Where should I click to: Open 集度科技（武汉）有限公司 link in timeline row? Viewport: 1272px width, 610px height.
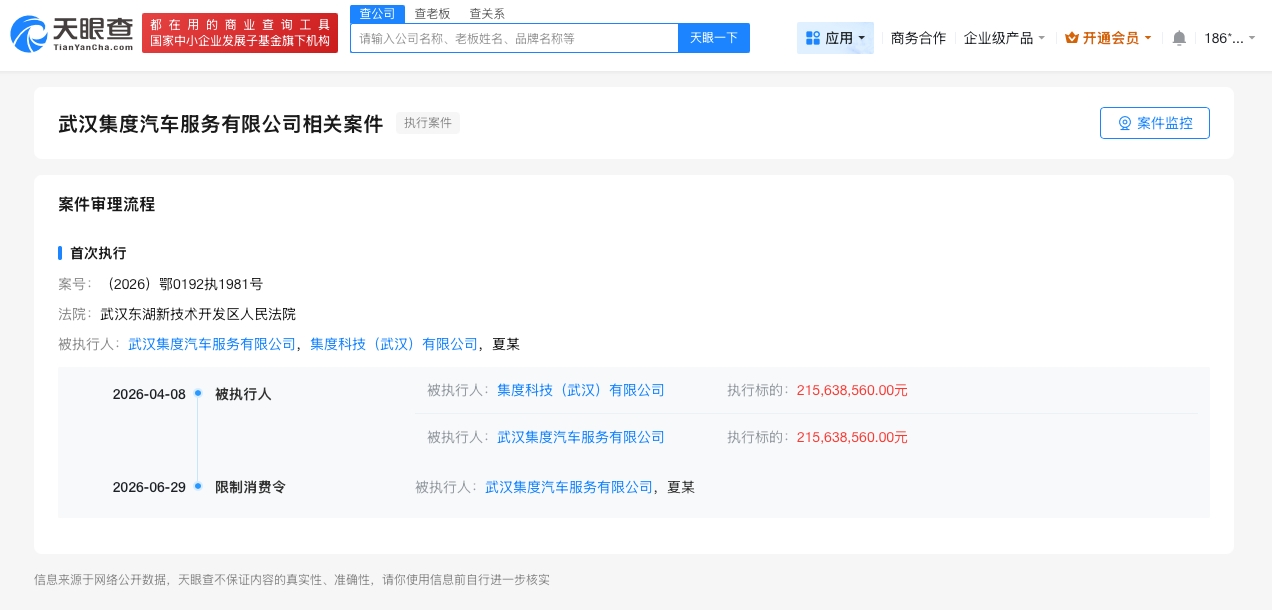click(x=581, y=390)
